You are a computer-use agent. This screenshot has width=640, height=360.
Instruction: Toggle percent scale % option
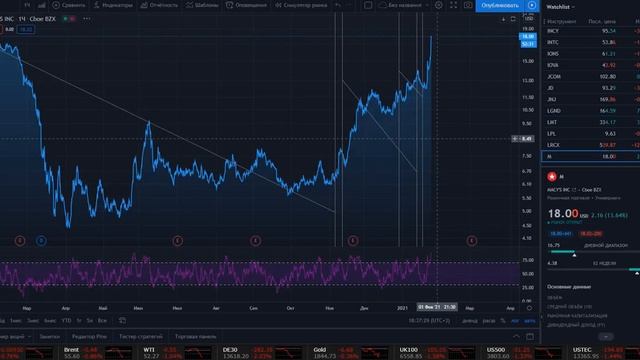point(503,321)
